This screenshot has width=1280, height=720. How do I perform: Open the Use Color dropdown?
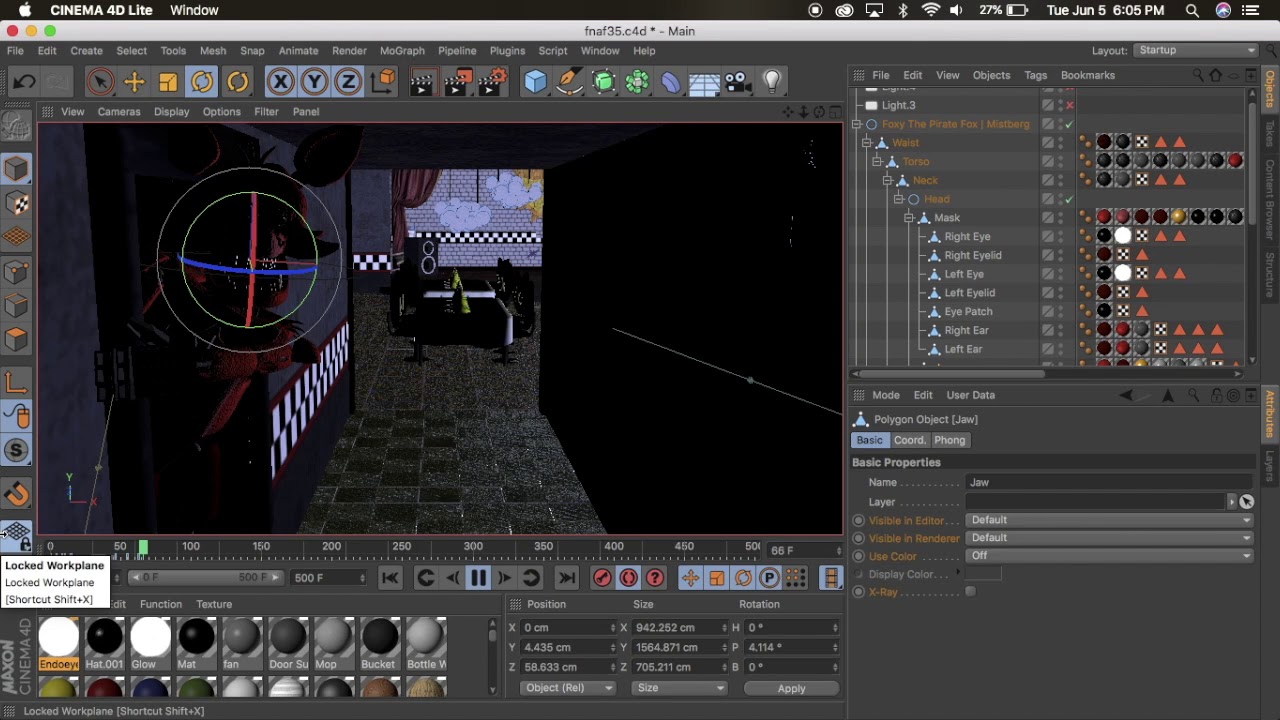1110,556
